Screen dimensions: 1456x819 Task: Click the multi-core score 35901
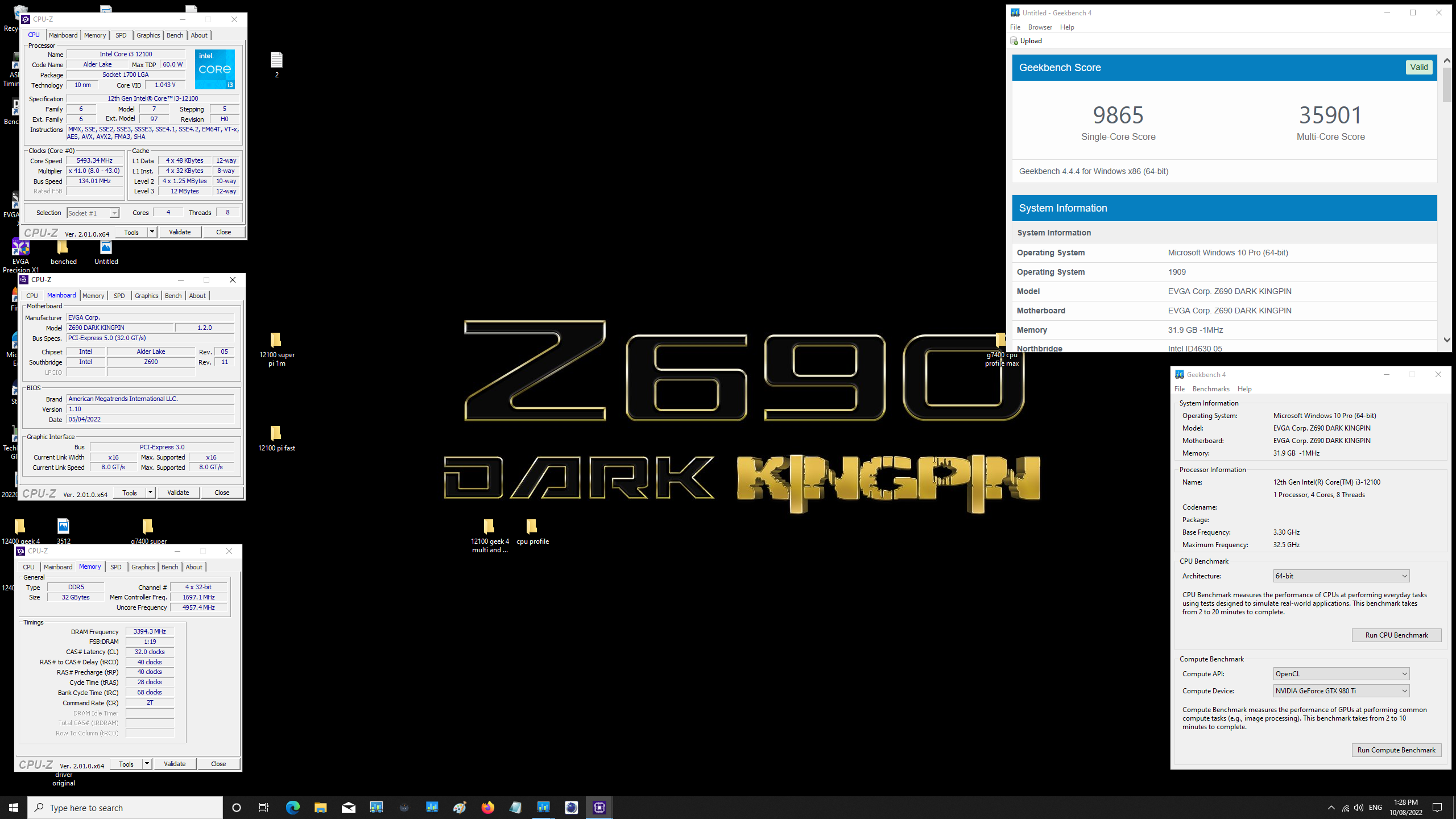(x=1330, y=115)
